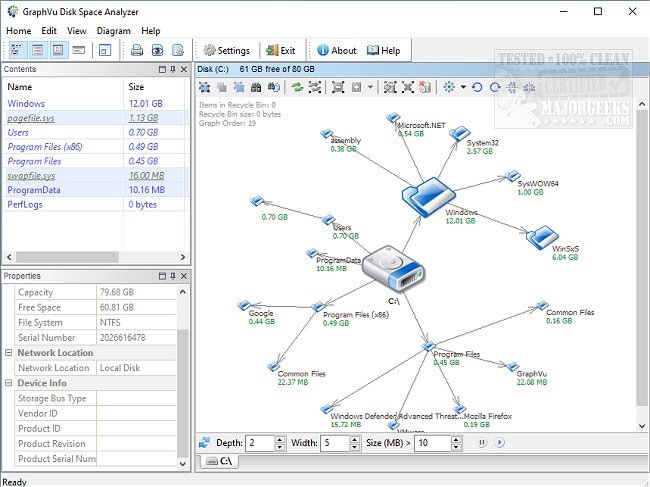Click the first graph toolbar select-nodes icon
650x487 pixels.
[x=204, y=87]
